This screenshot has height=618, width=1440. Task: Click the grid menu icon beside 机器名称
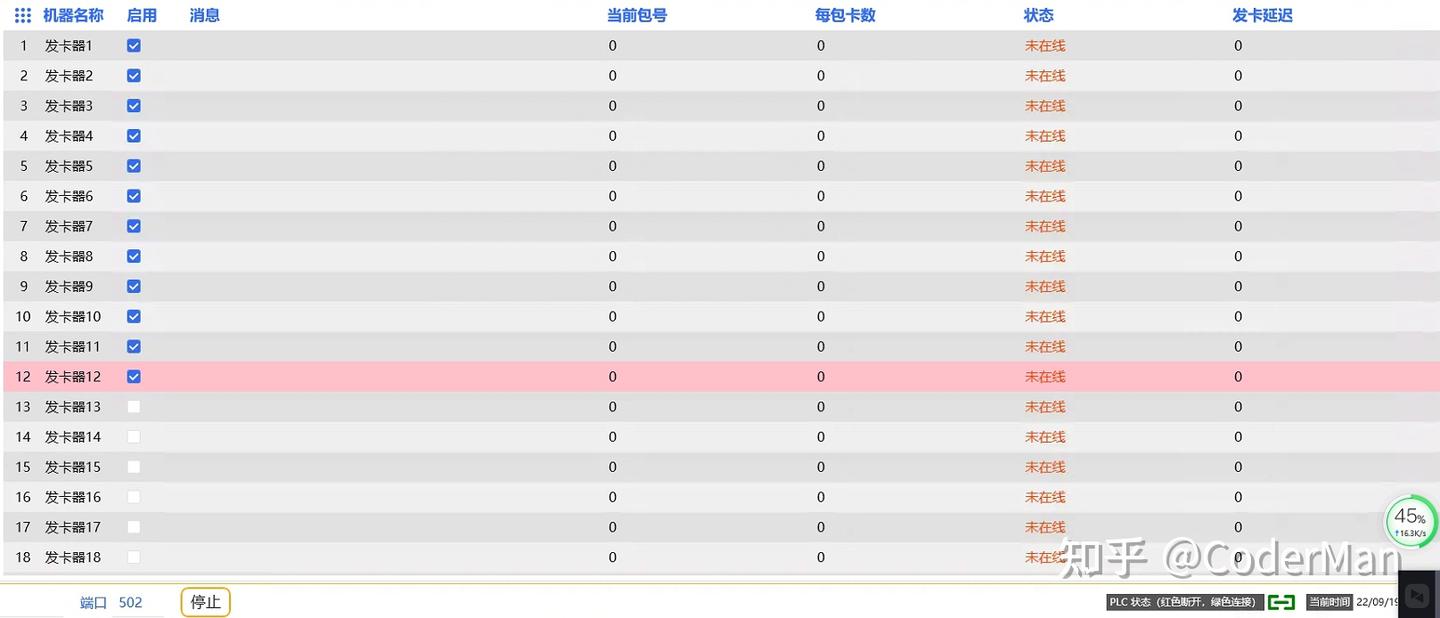coord(23,16)
